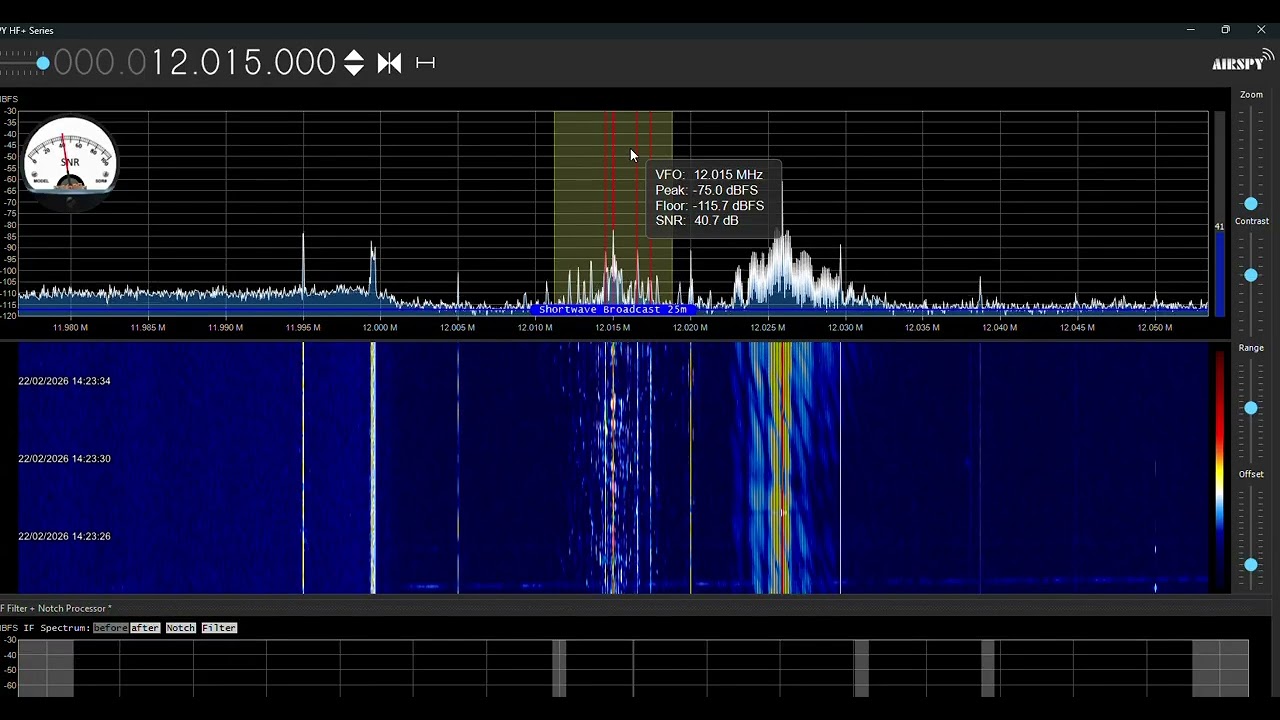Click the IF Filter + Notch Processor panel title
Screen dimensions: 1280x720
[56, 608]
